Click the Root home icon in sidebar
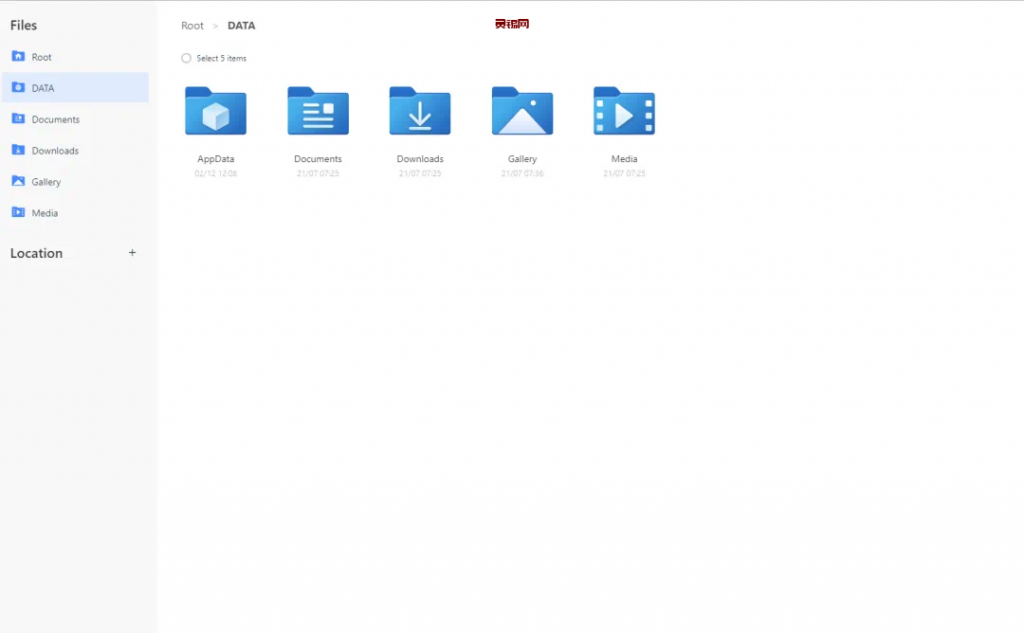Viewport: 1024px width, 633px height. pyautogui.click(x=18, y=57)
